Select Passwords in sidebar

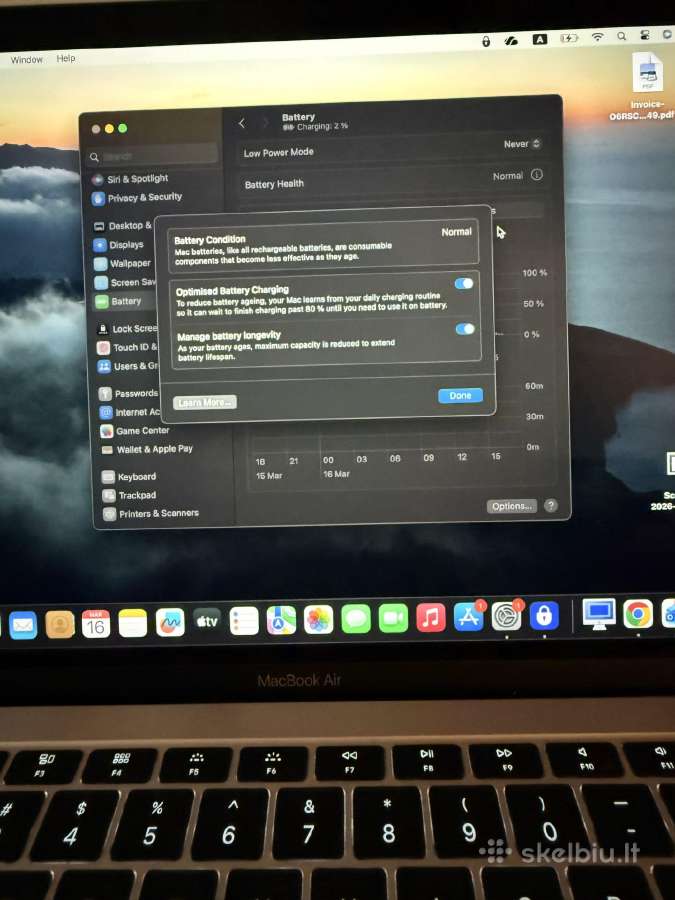[x=128, y=394]
